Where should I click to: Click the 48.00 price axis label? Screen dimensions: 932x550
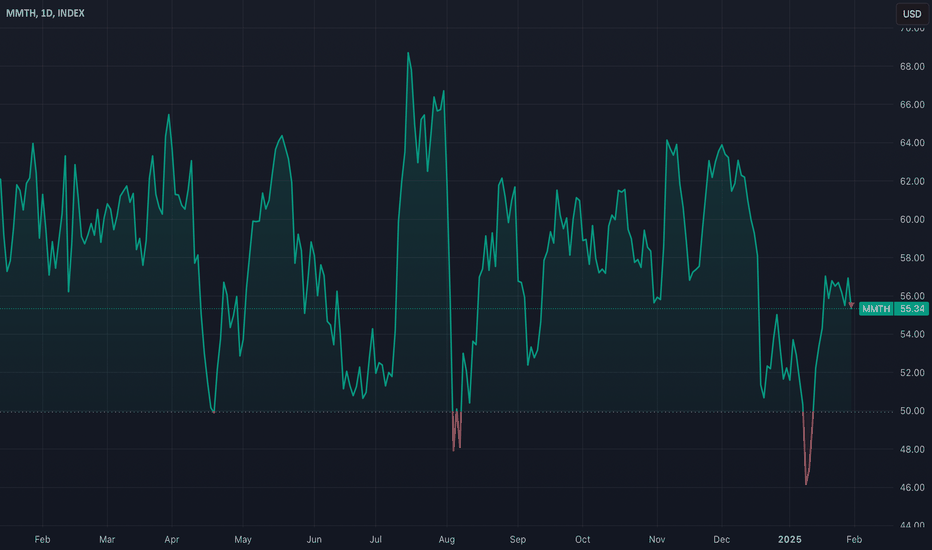click(x=912, y=450)
